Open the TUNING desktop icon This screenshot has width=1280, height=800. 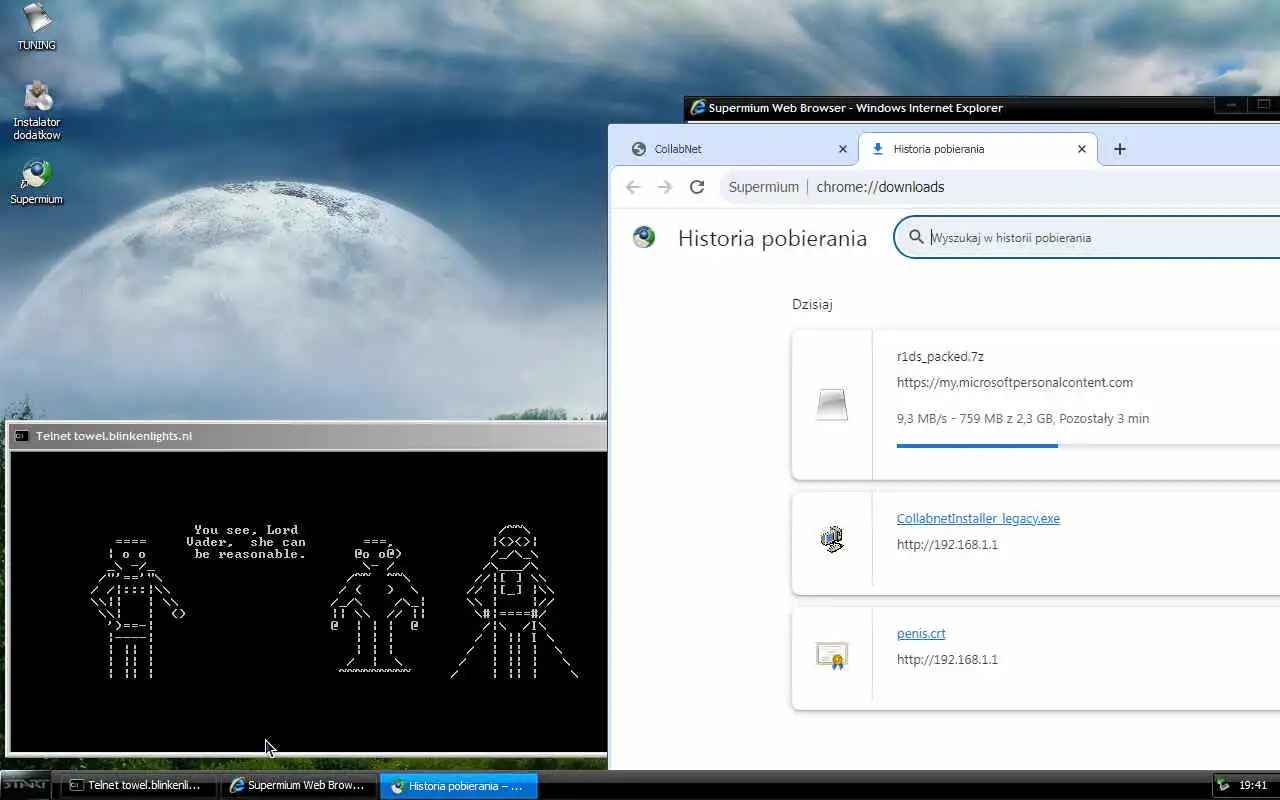coord(37,26)
